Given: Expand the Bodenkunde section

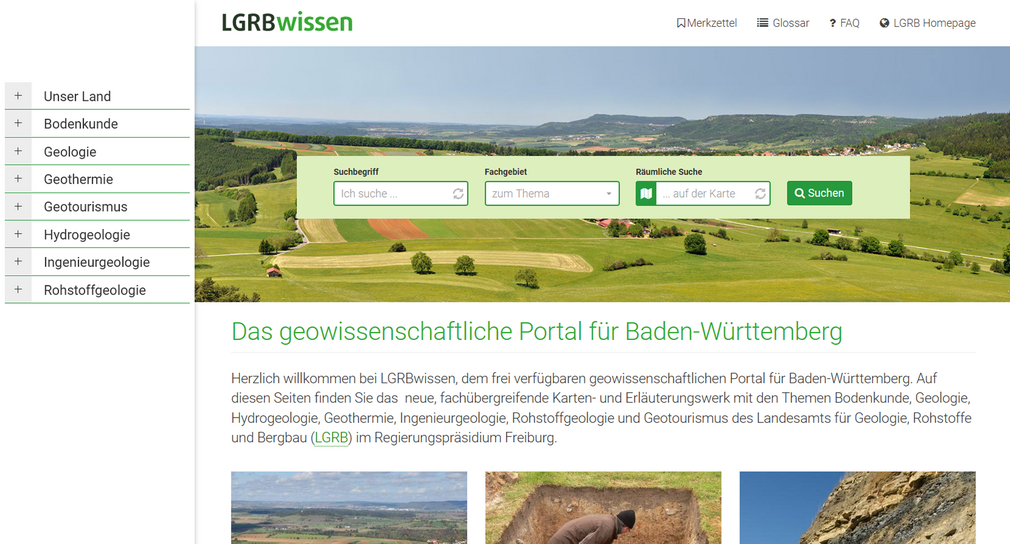Looking at the screenshot, I should (18, 124).
